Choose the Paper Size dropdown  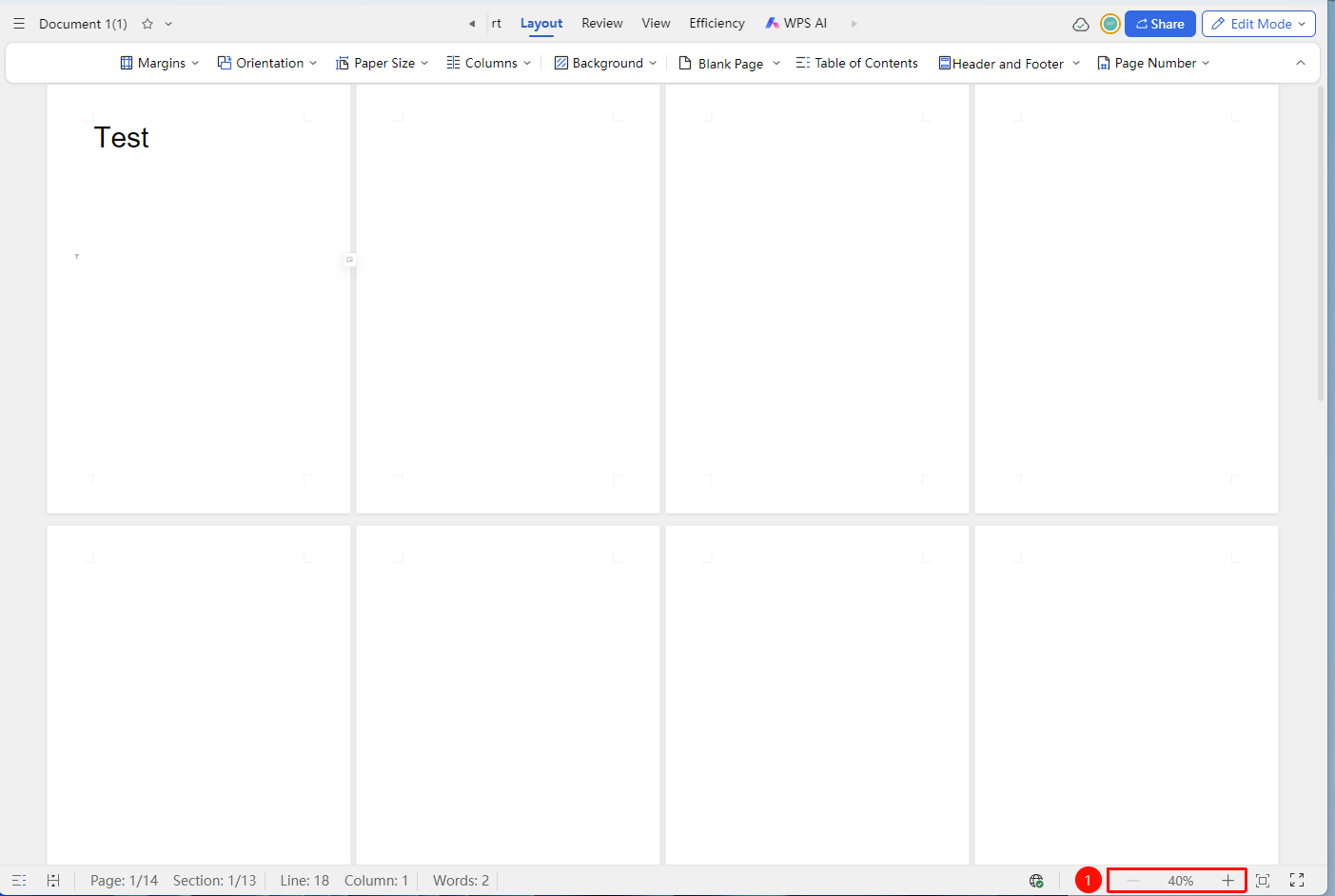coord(383,63)
